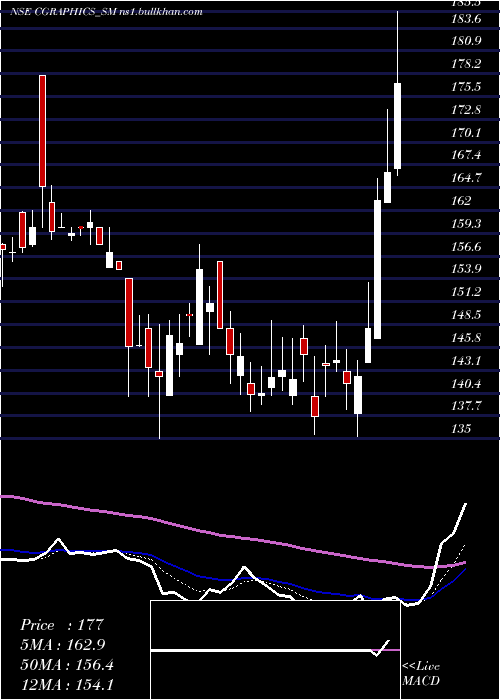Screen dimensions: 500x700
Task: Click the MACD label
Action: pyautogui.click(x=421, y=681)
